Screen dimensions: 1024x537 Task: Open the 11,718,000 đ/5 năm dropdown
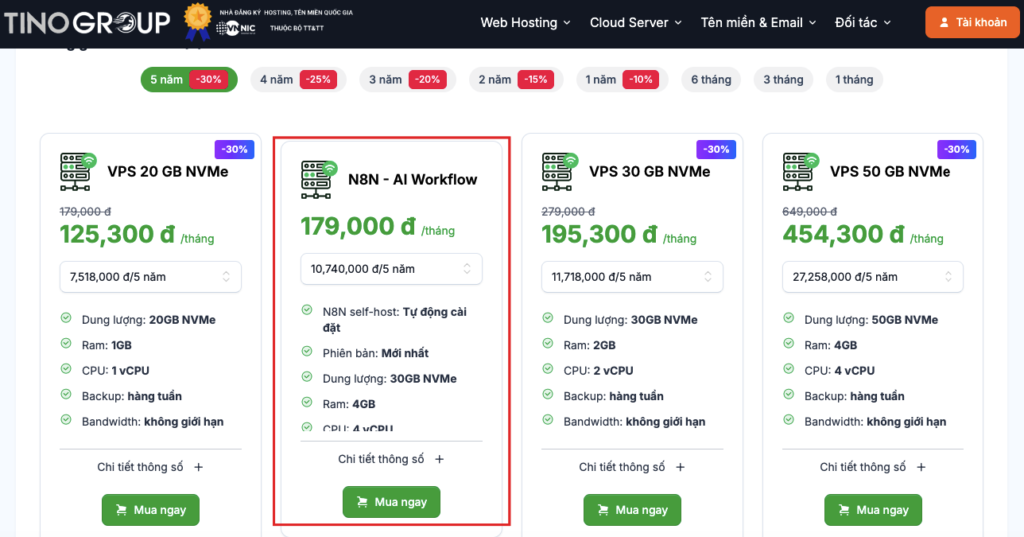632,277
